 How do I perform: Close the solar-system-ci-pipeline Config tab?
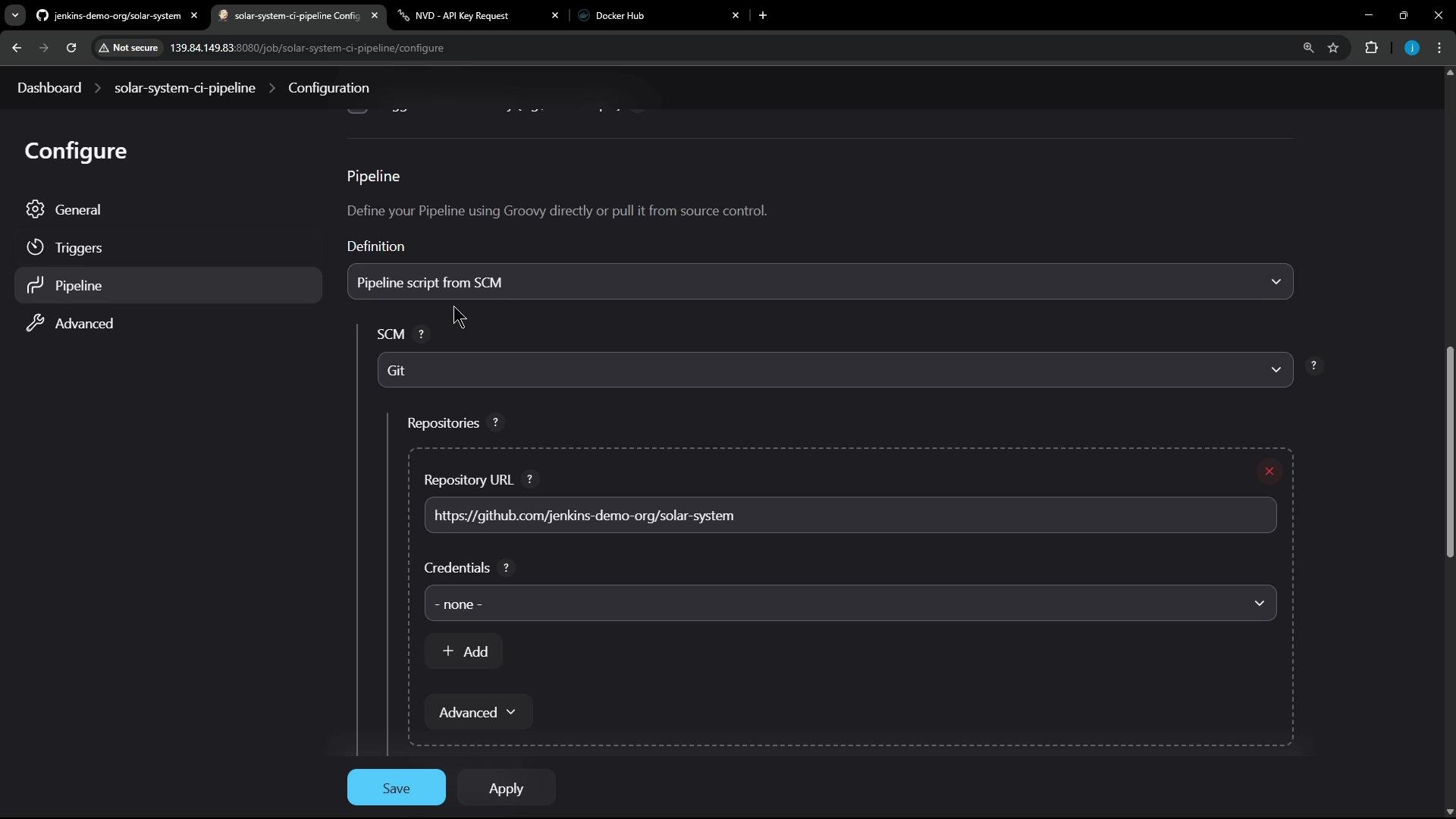point(374,15)
